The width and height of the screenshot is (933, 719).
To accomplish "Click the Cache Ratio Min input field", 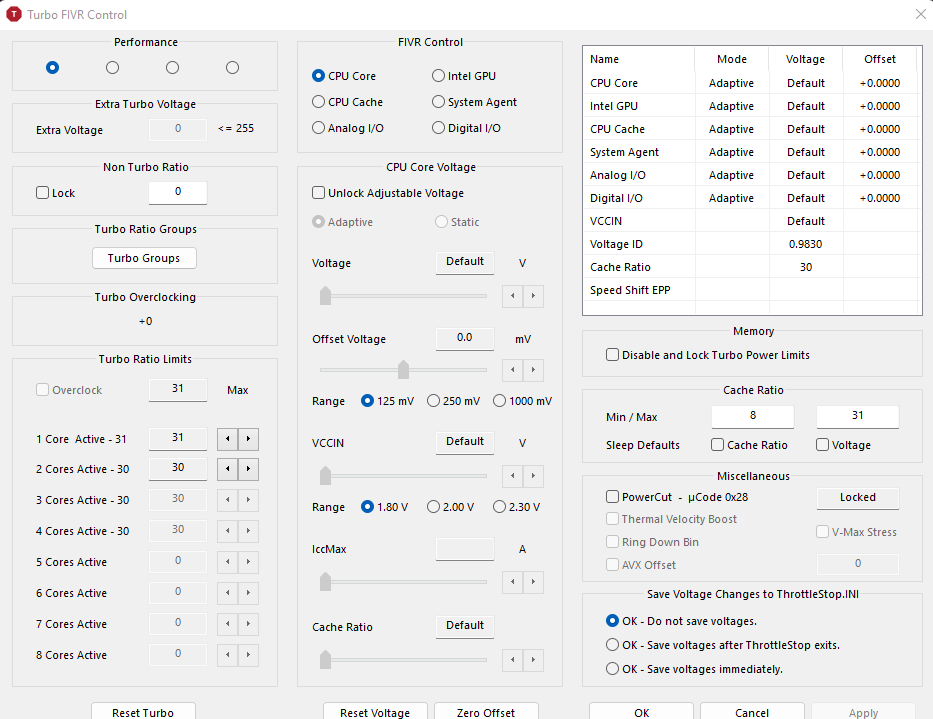I will click(x=752, y=416).
